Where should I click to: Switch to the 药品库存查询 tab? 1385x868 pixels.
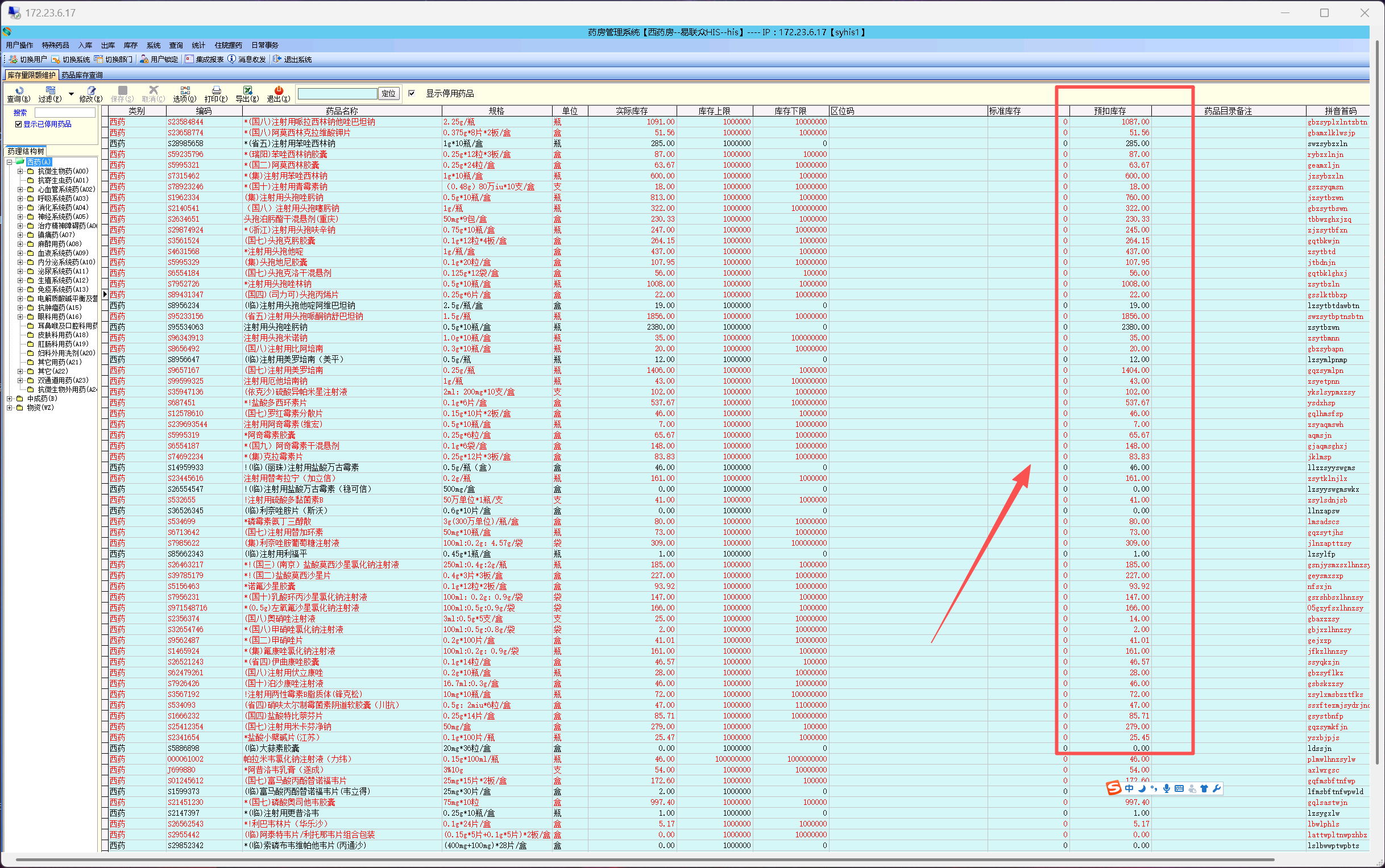pyautogui.click(x=82, y=75)
